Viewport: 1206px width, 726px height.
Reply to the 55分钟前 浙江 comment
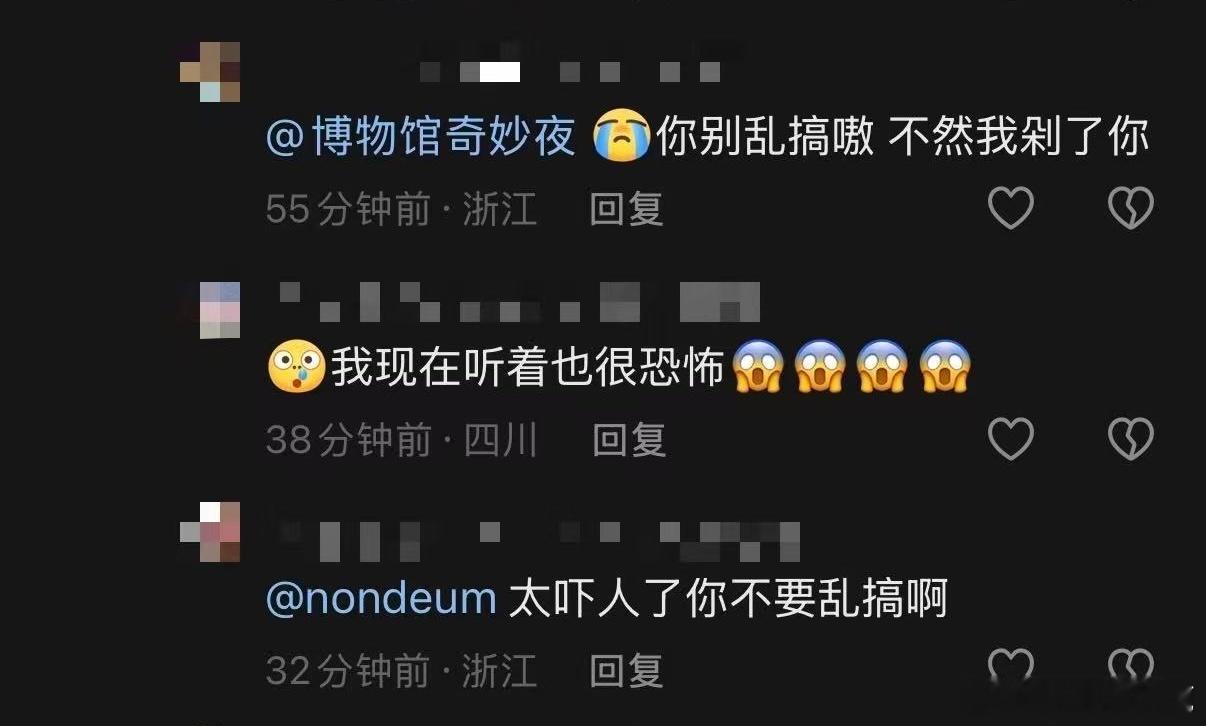pos(627,209)
